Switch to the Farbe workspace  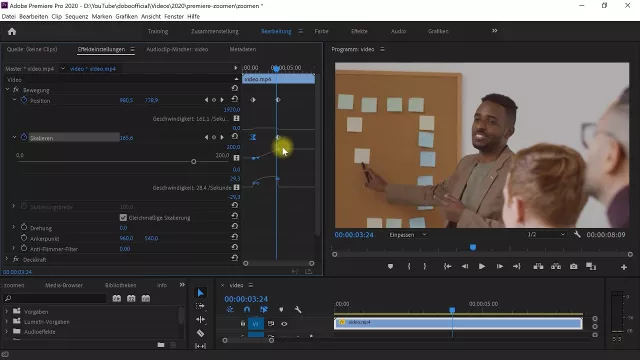tap(322, 31)
